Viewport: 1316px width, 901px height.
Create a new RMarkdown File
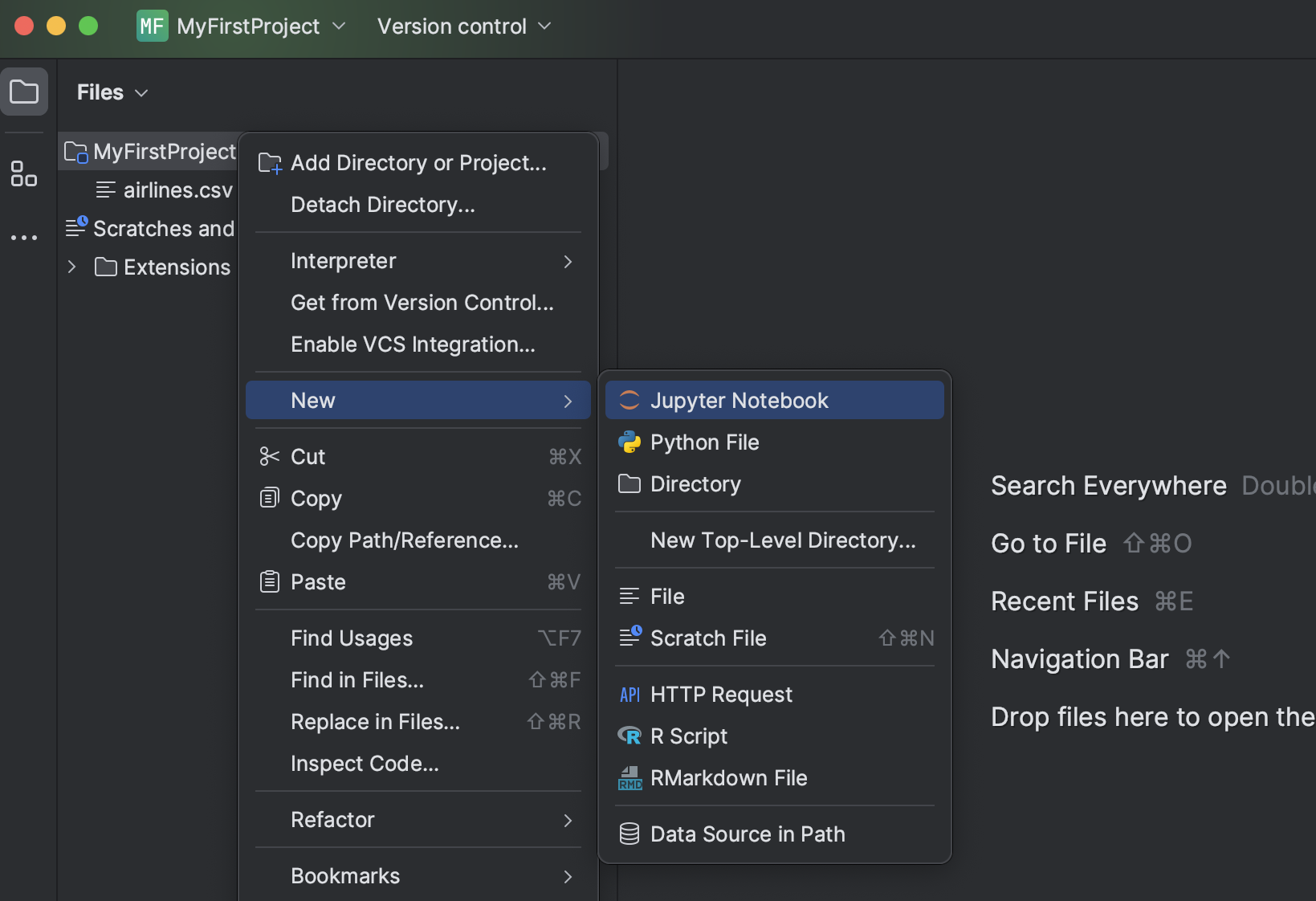click(727, 777)
